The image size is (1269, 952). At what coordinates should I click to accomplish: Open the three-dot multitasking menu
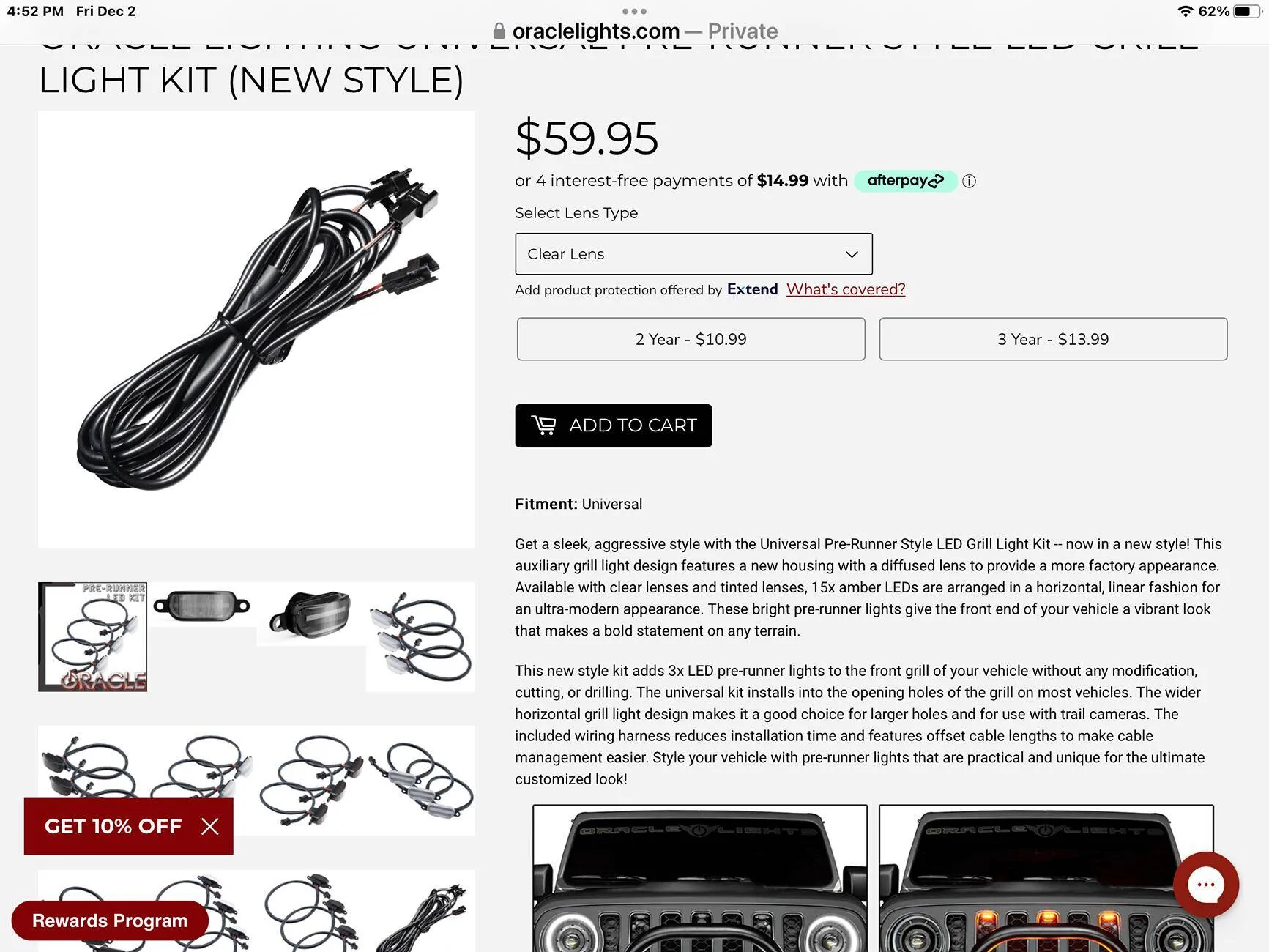tap(634, 11)
